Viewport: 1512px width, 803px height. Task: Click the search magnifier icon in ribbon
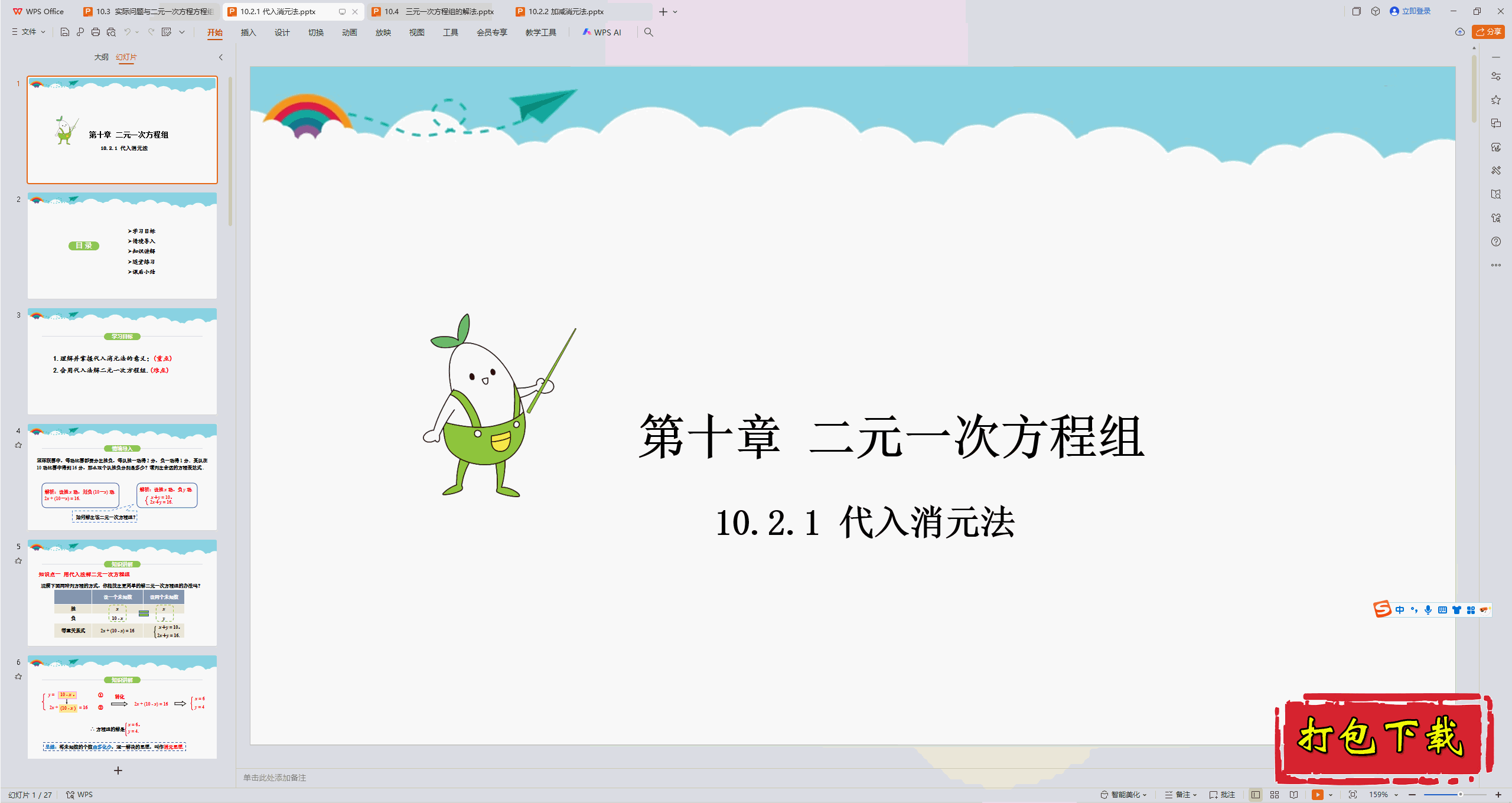coord(649,32)
